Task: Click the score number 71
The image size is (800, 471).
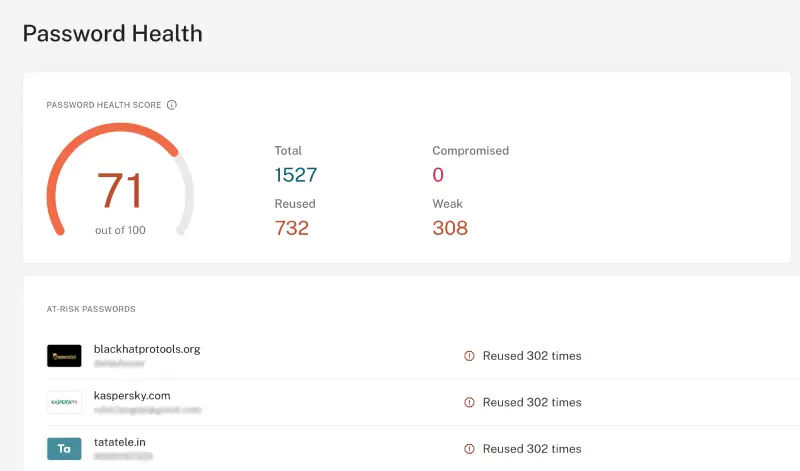Action: [x=120, y=191]
